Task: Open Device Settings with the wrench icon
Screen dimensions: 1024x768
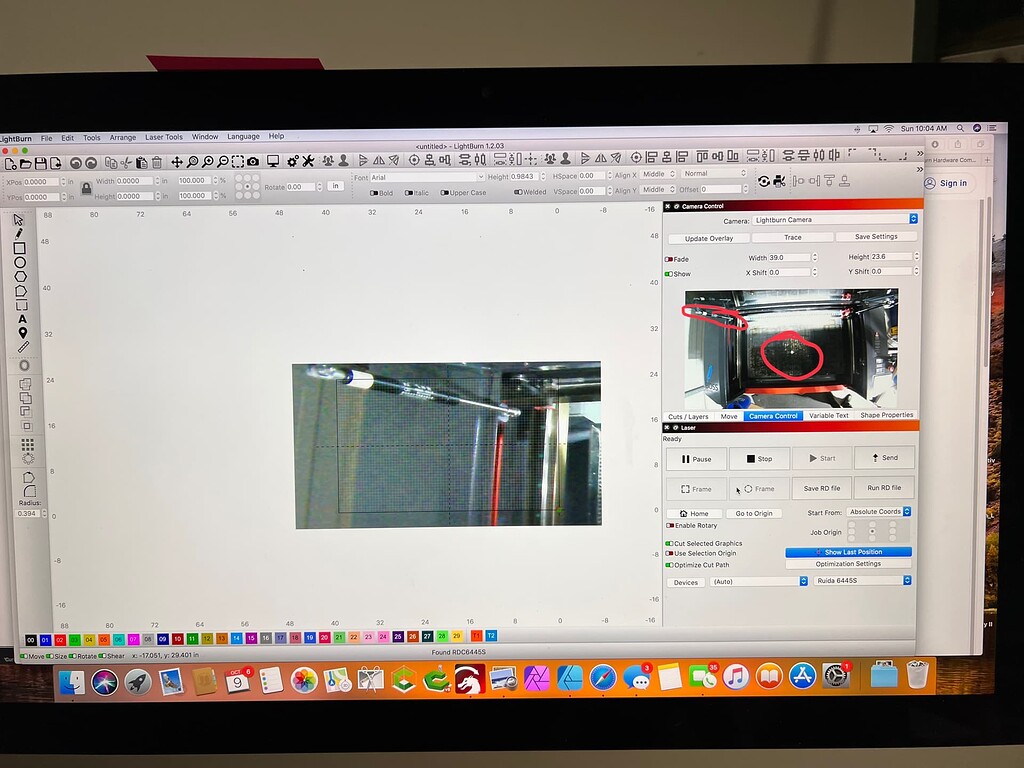Action: pyautogui.click(x=309, y=160)
